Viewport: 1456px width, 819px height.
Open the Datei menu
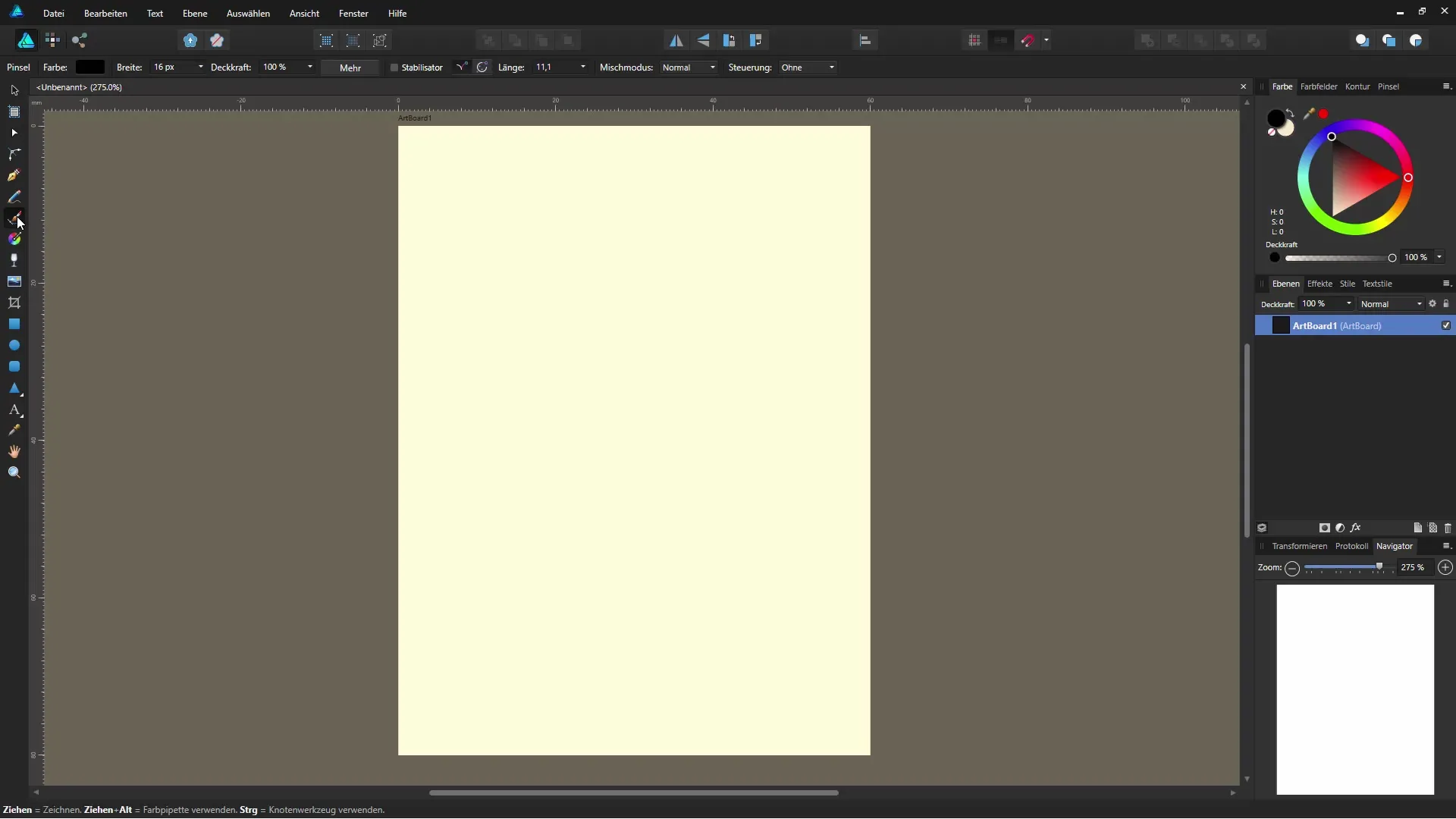53,14
